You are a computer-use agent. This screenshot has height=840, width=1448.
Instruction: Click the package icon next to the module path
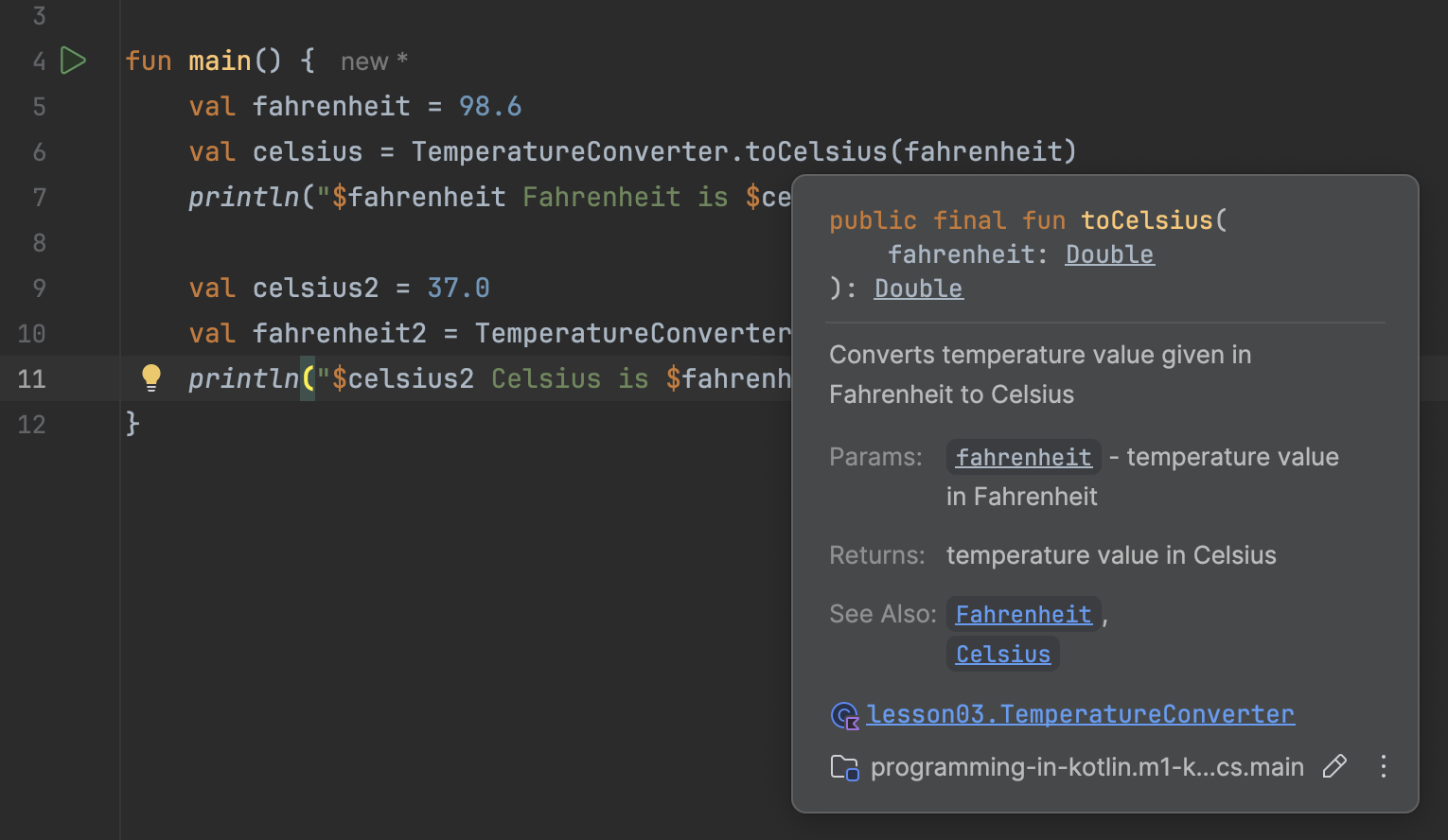843,767
